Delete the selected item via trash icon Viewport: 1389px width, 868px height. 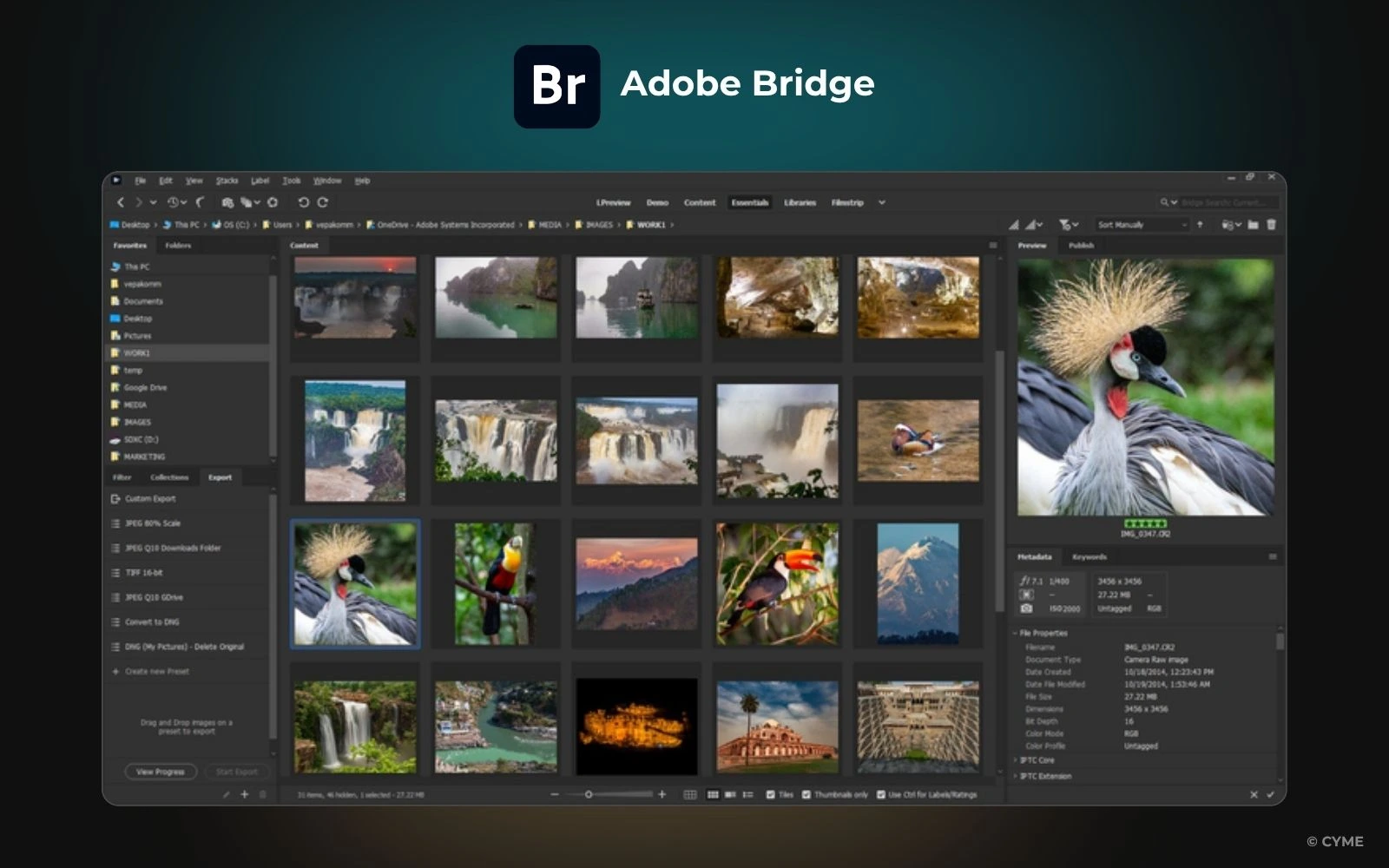pos(1272,224)
